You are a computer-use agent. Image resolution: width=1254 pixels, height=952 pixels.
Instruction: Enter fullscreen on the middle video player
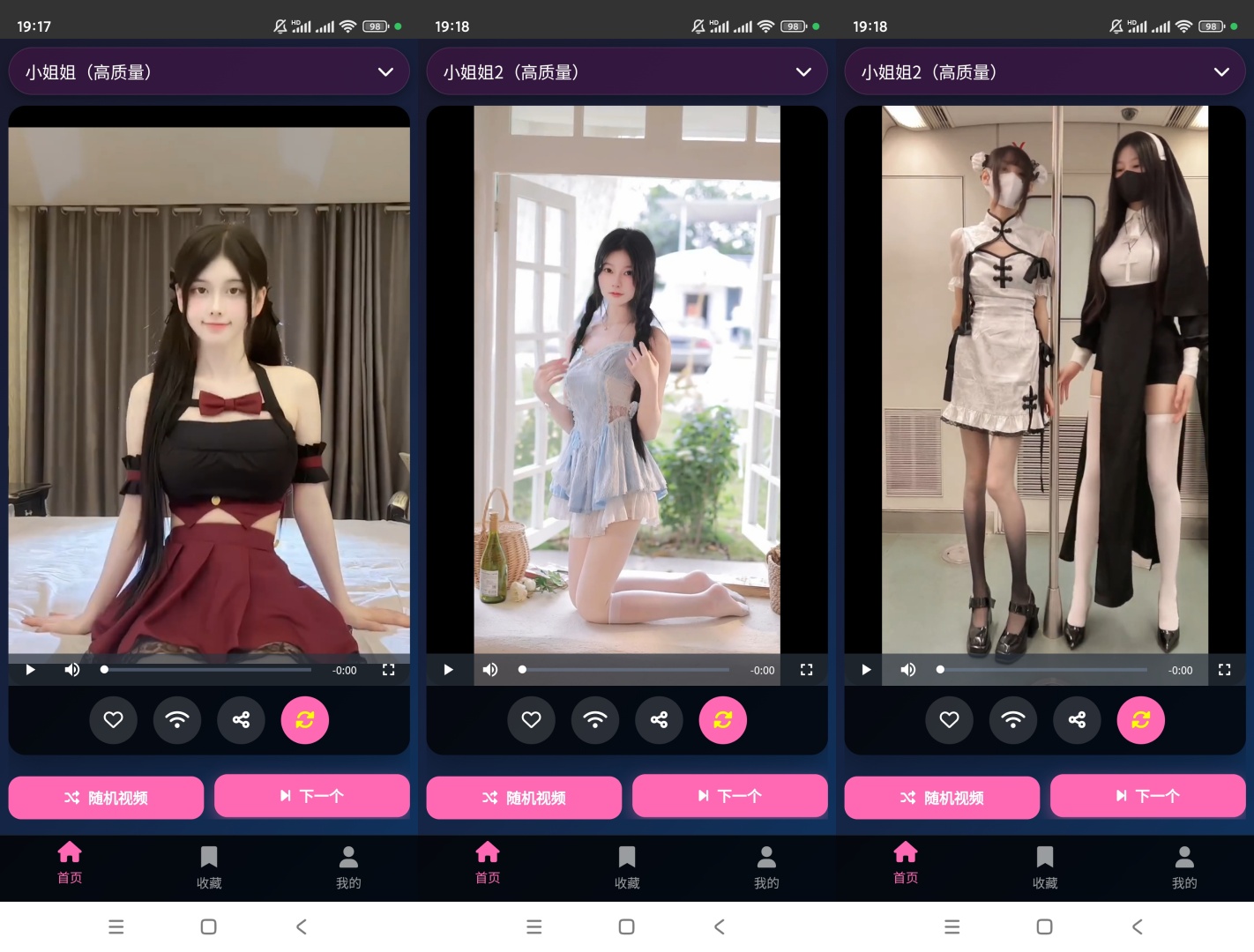(806, 670)
